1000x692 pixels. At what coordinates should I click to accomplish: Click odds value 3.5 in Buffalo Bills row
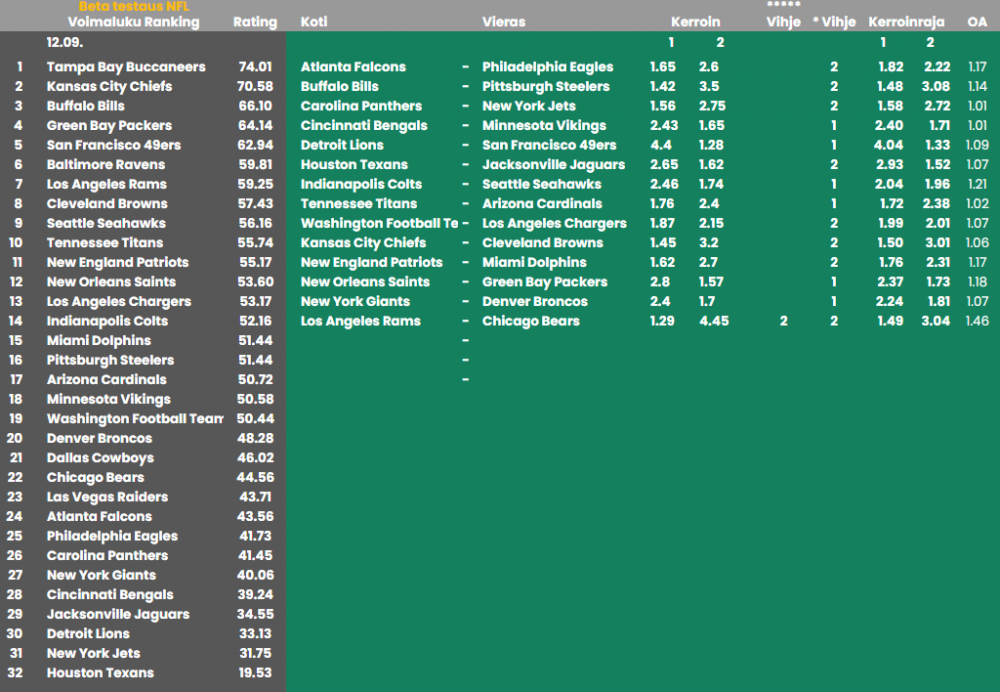(709, 86)
